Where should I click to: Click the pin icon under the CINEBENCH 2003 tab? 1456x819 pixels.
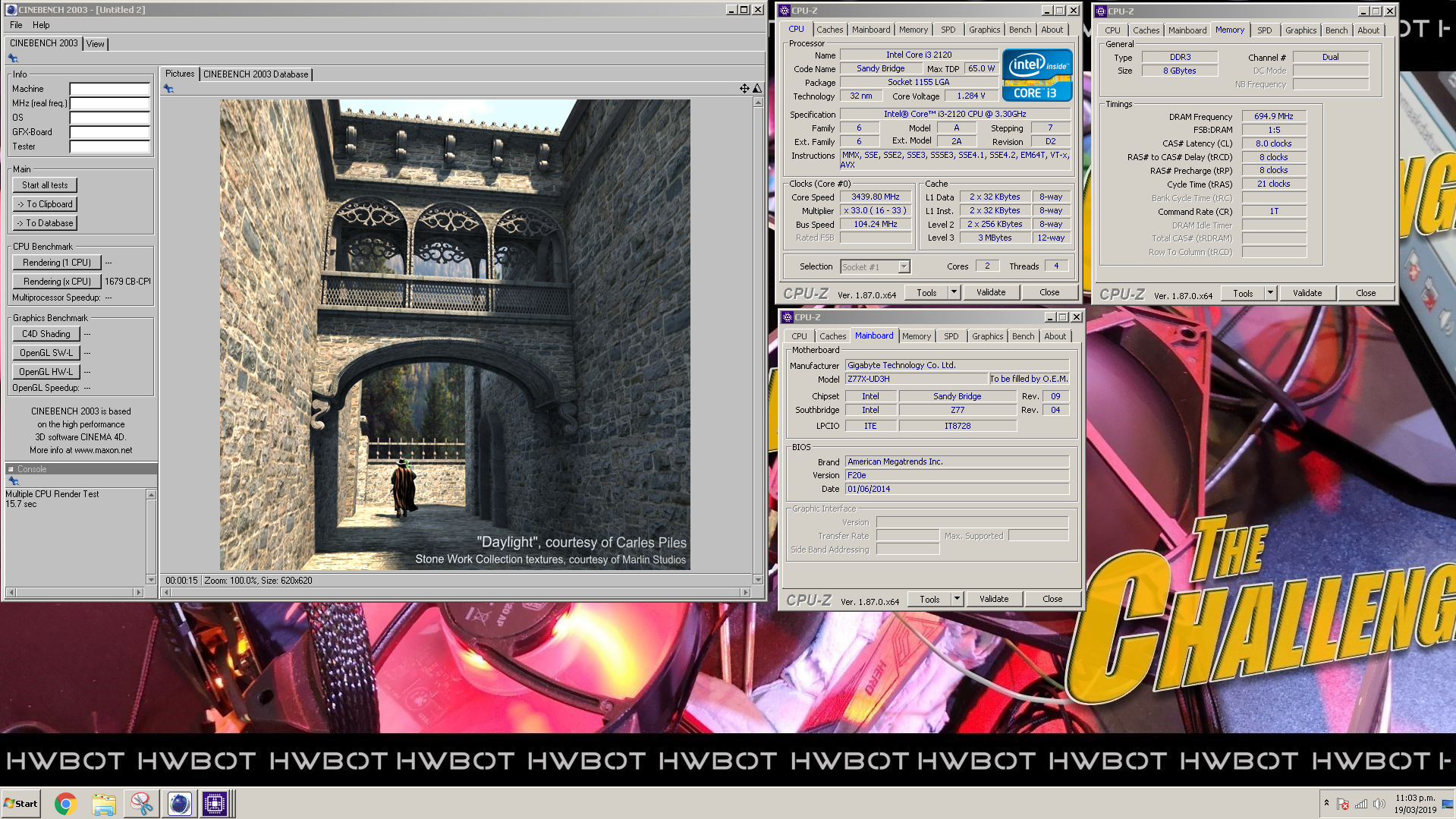tap(13, 58)
